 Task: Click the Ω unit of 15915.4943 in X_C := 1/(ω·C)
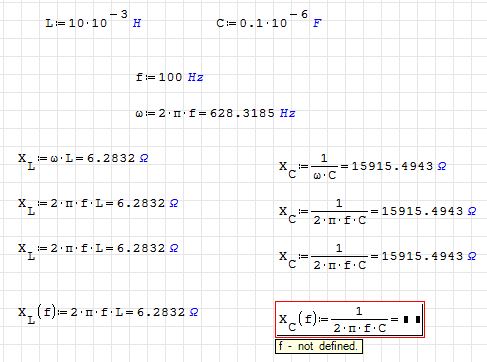(442, 166)
